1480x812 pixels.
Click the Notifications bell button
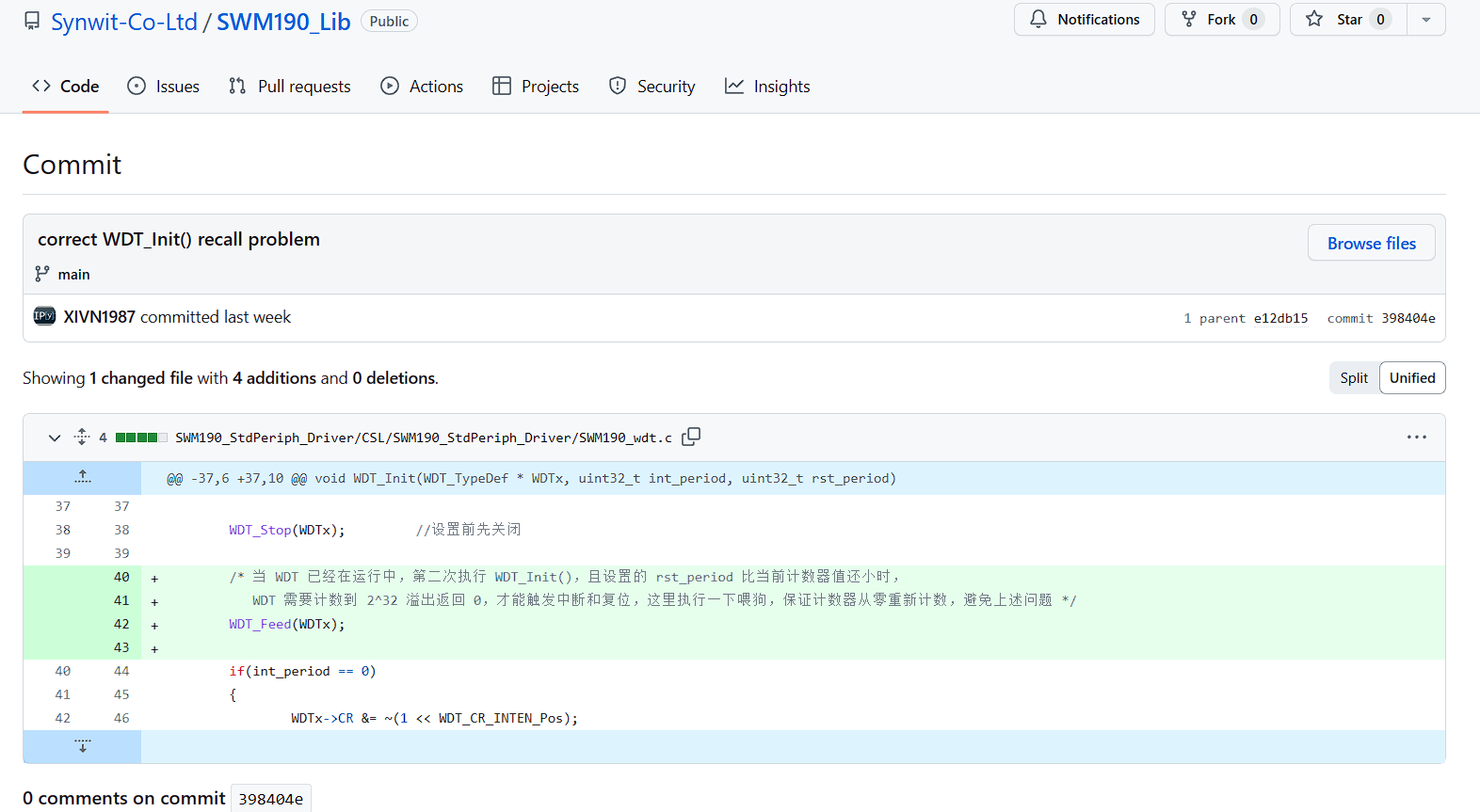click(x=1085, y=19)
